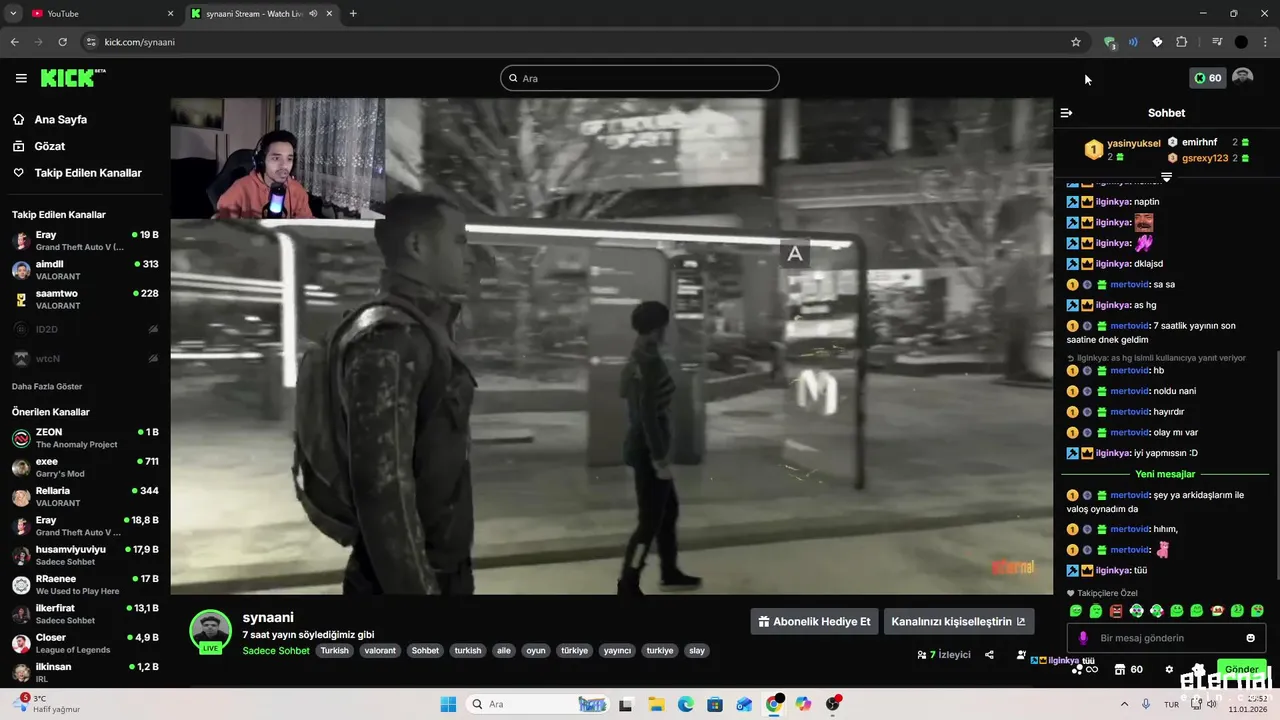This screenshot has width=1280, height=720.
Task: Select the valorant tag
Action: point(380,651)
